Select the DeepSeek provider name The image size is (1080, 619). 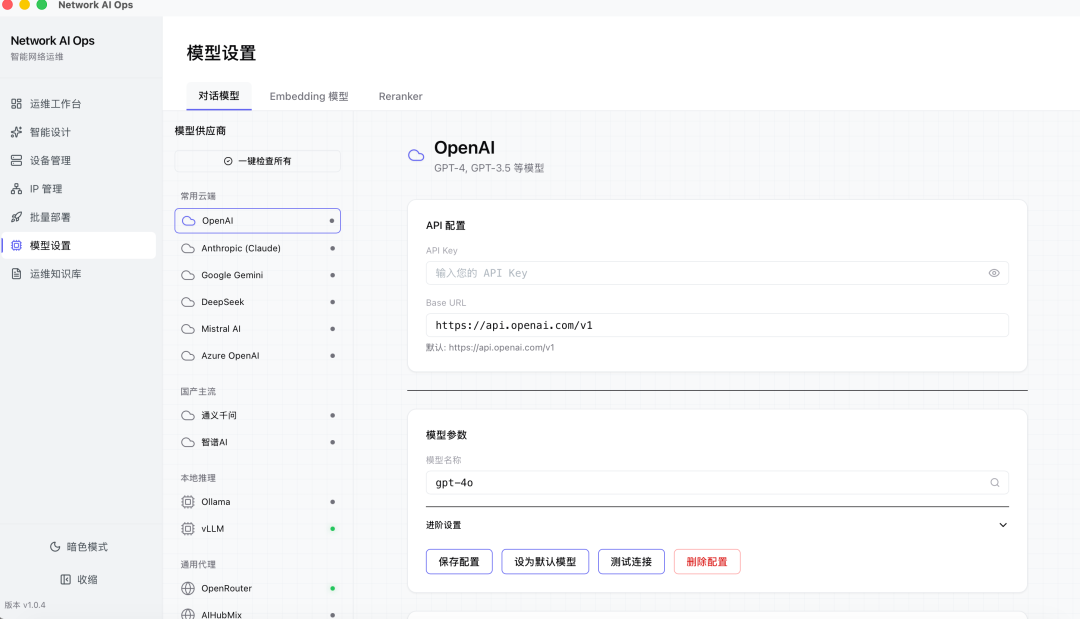point(222,302)
